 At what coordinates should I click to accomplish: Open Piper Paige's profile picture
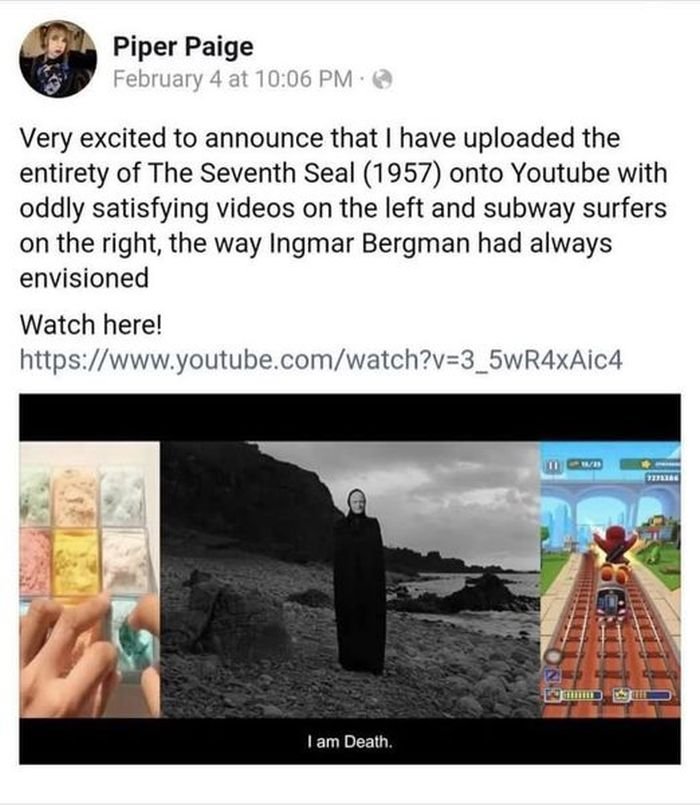[58, 59]
